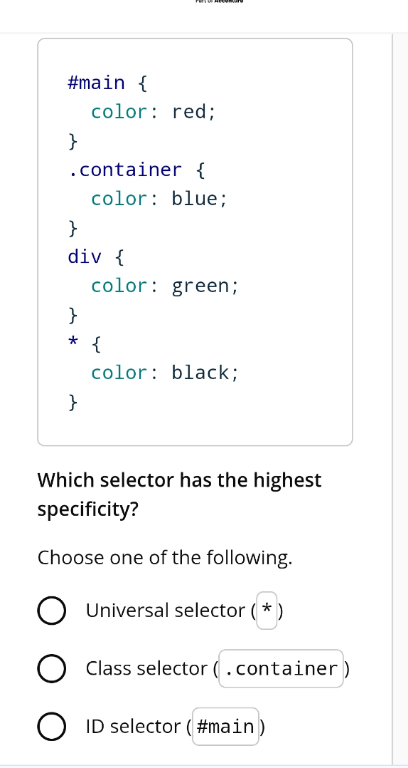408x768 pixels.
Task: Click the "Choose one of the following." instruction
Action: tap(165, 558)
